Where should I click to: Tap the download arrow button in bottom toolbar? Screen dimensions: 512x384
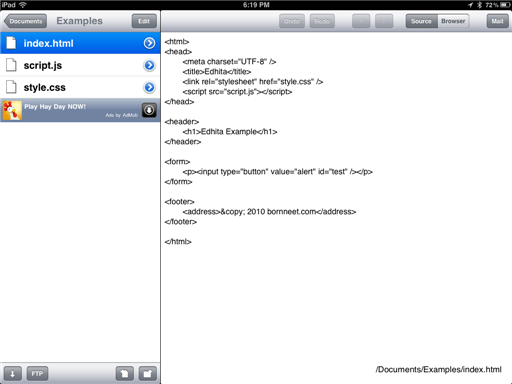click(x=13, y=374)
